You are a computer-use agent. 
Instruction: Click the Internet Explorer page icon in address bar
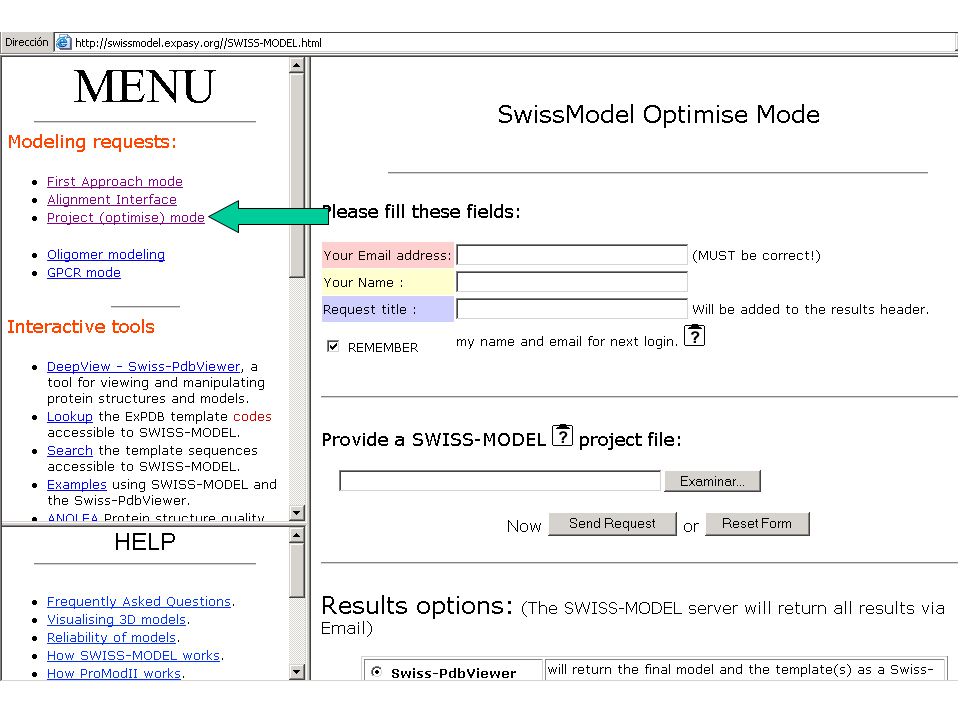[63, 42]
